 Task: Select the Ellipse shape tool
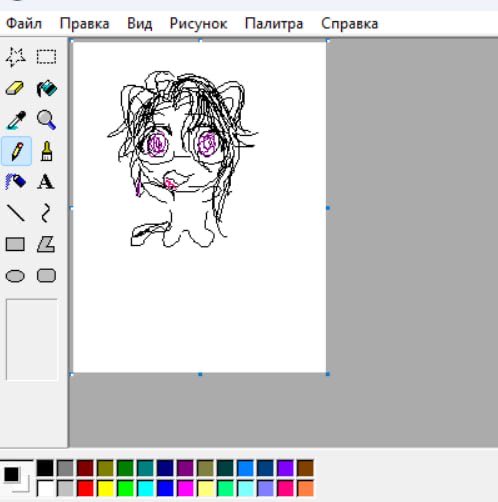click(15, 276)
